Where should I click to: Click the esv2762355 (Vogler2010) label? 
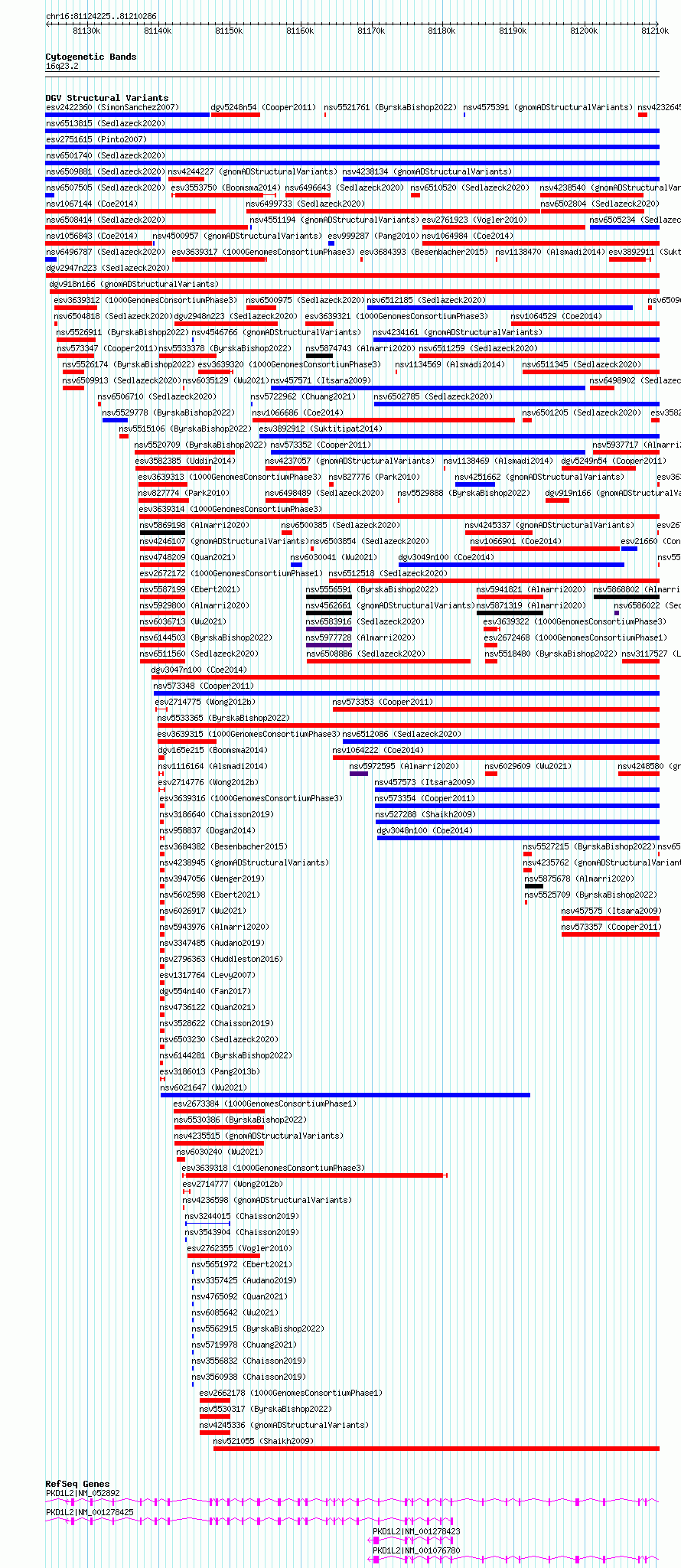[x=239, y=1248]
